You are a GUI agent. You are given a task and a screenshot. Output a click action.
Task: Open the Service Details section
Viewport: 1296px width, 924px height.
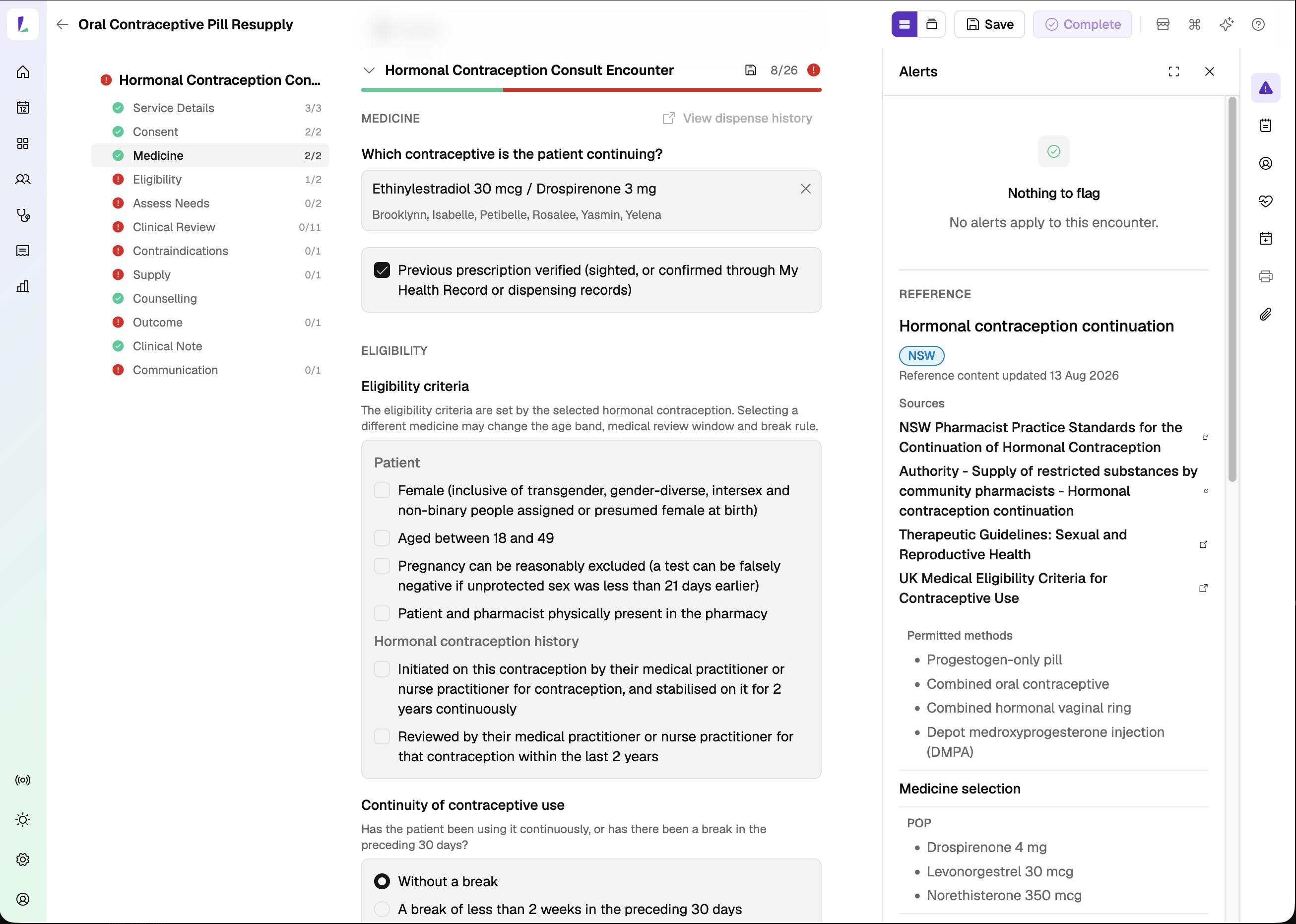(210, 108)
